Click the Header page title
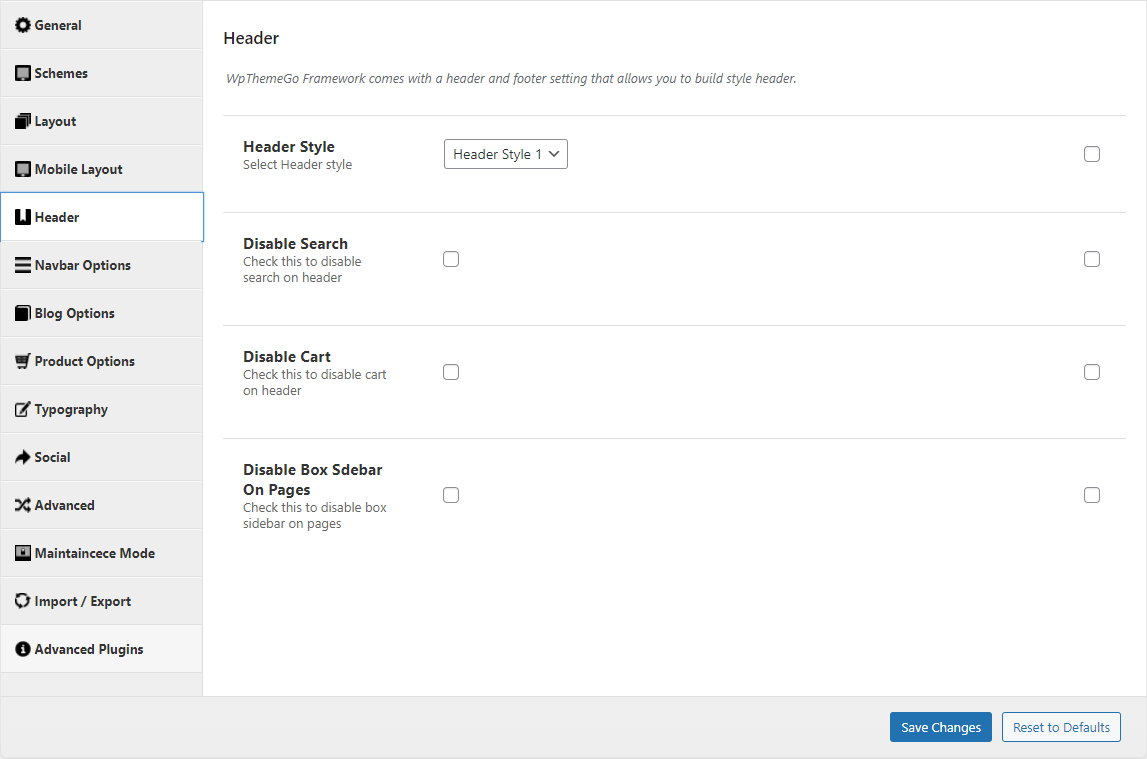The image size is (1147, 759). [x=251, y=38]
